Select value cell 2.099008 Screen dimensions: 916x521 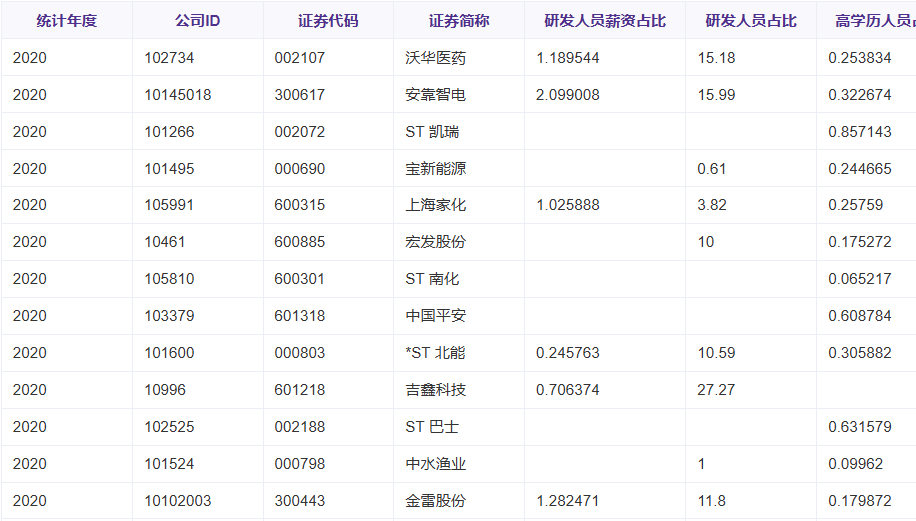pos(605,95)
